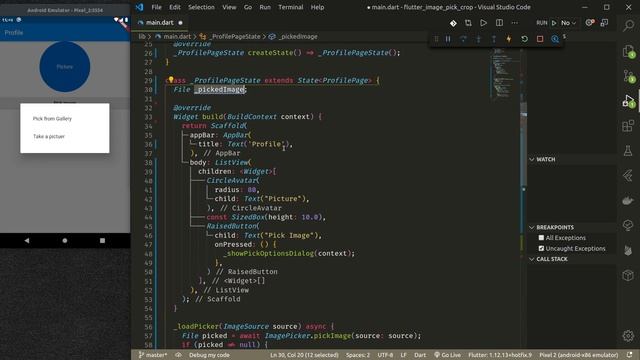Open the View menu
This screenshot has height=360, width=640.
pos(229,7)
